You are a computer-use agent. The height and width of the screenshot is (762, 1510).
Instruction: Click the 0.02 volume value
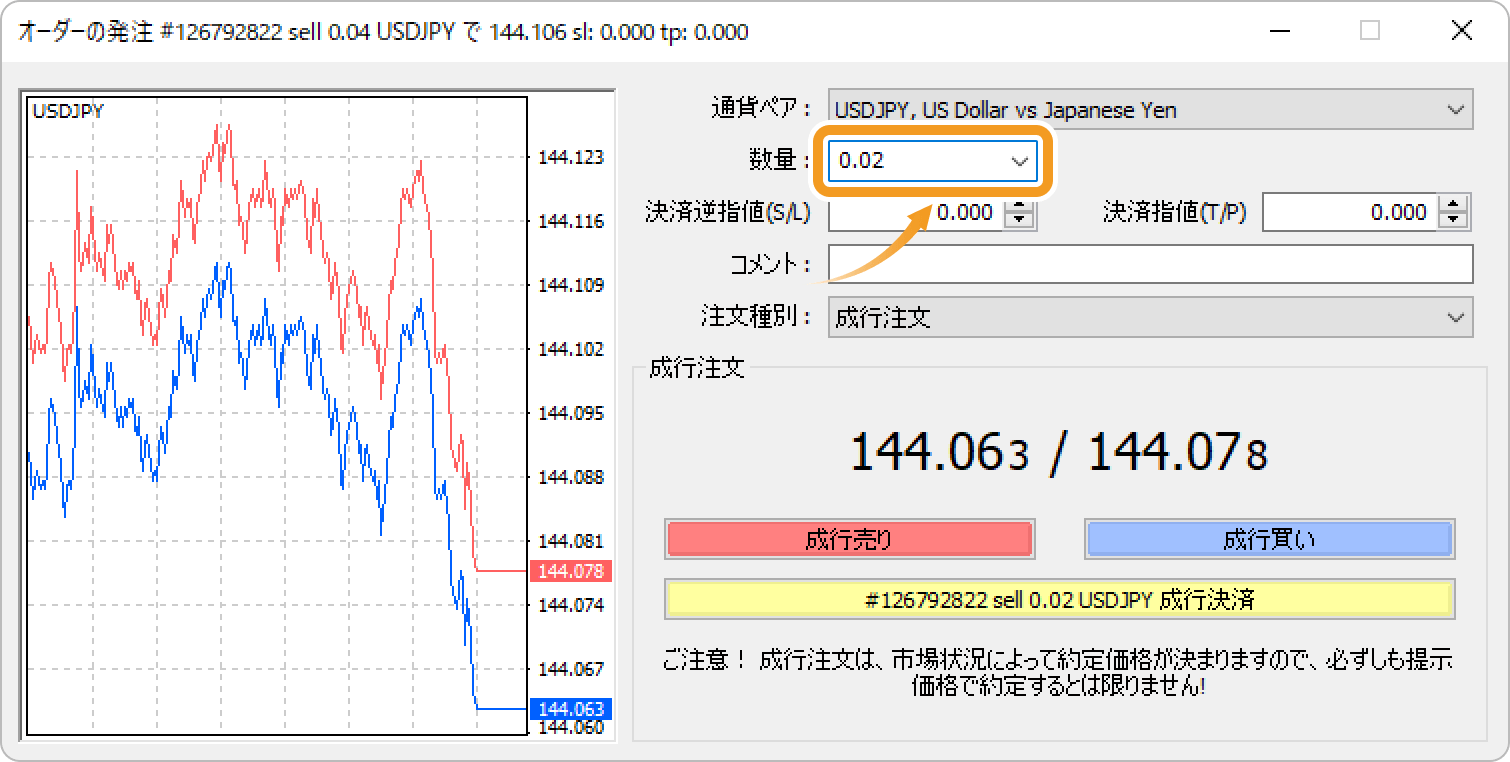[x=862, y=161]
